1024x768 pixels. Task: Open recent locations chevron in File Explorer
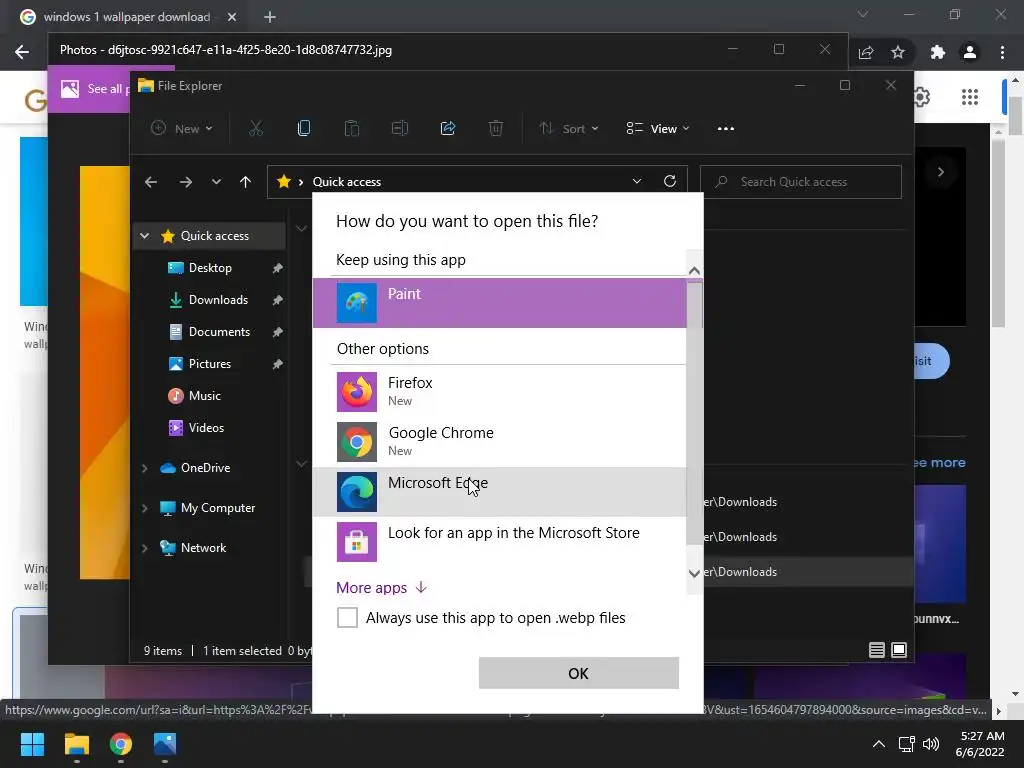(216, 182)
